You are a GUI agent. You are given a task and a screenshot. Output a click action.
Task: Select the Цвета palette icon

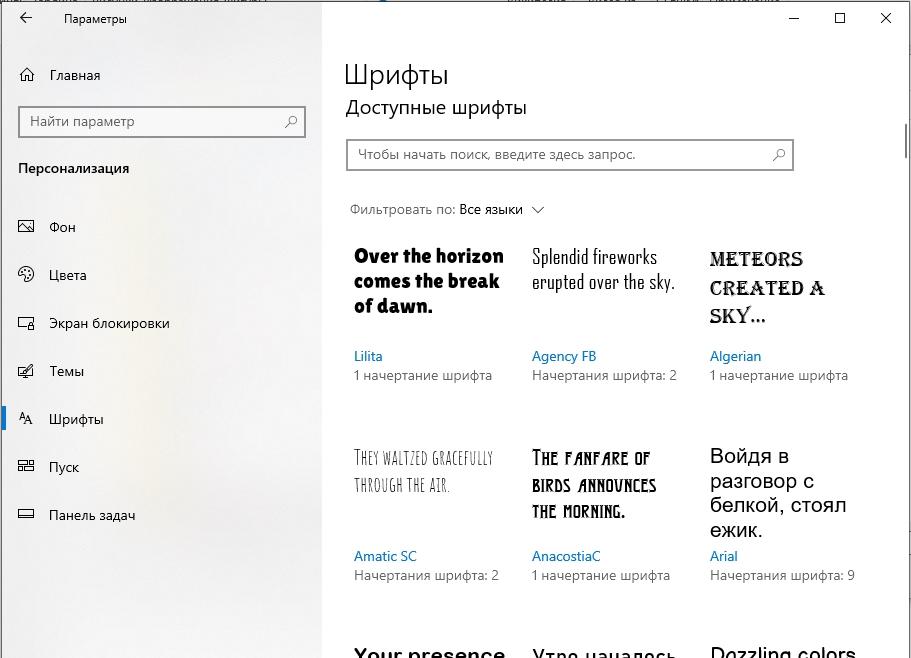26,274
